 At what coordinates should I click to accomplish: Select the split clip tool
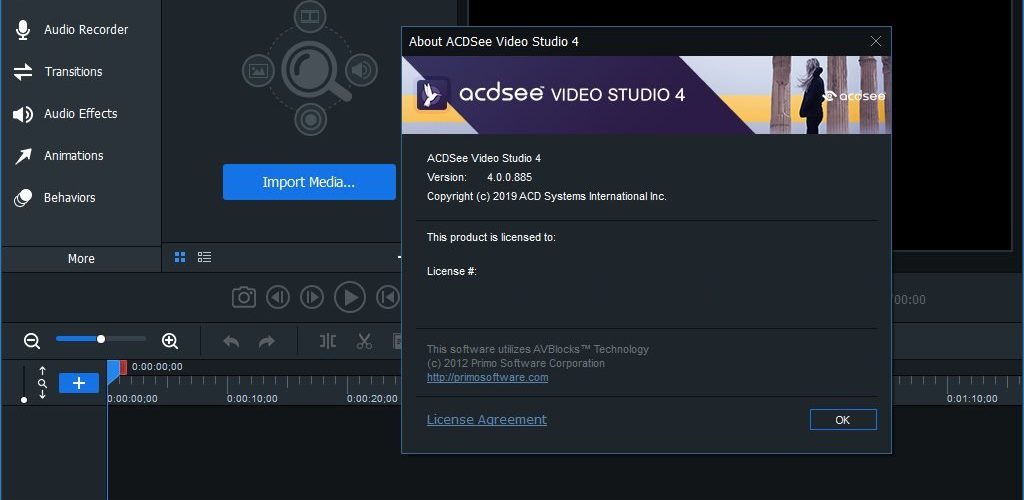(x=328, y=341)
